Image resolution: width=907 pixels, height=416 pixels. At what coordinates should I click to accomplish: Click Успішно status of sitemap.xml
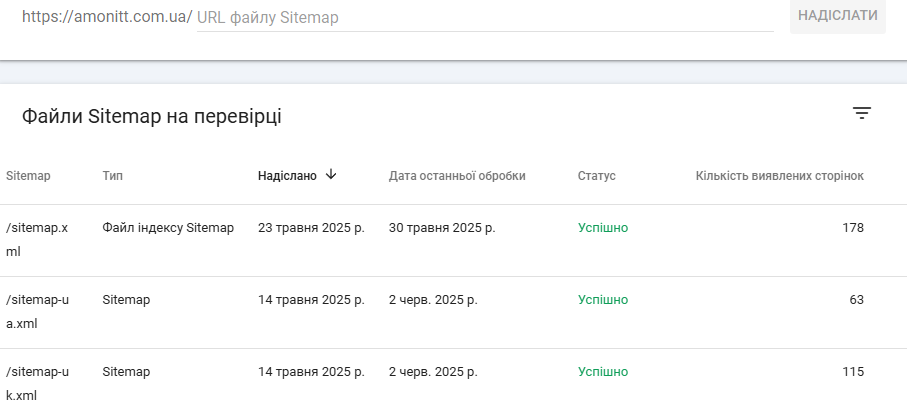click(x=603, y=228)
